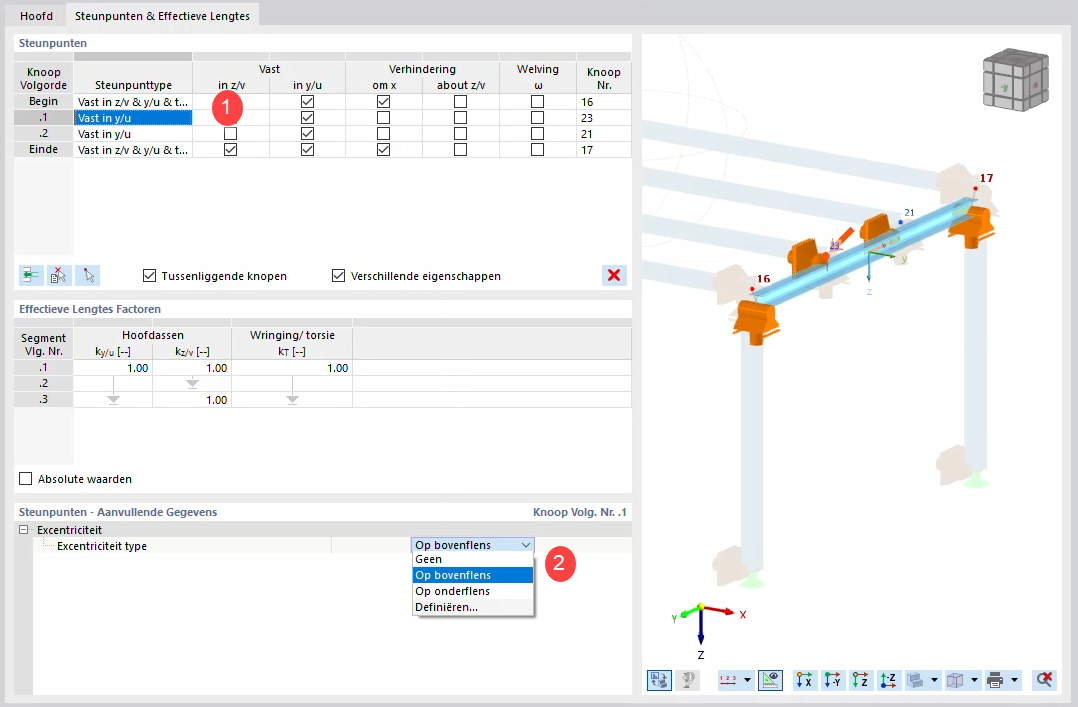The width and height of the screenshot is (1078, 707).
Task: Enable the Absolute waarden checkbox
Action: tap(25, 478)
